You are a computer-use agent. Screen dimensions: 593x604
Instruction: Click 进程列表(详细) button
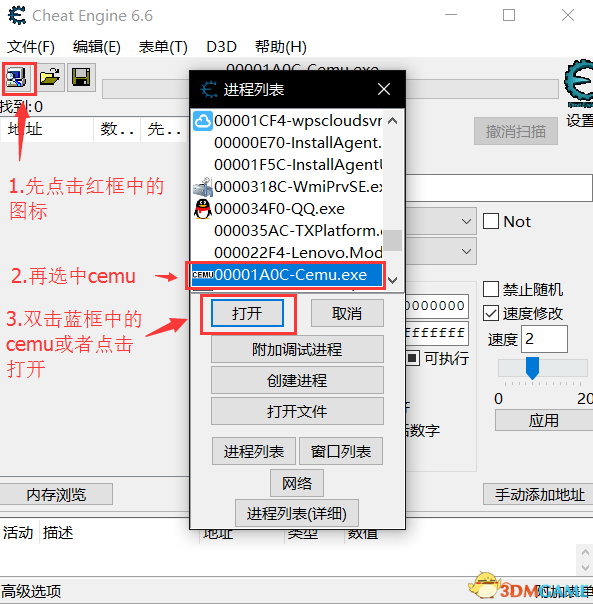point(297,513)
